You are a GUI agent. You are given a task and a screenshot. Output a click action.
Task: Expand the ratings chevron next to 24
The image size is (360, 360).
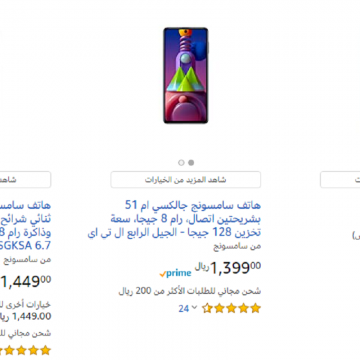(195, 308)
